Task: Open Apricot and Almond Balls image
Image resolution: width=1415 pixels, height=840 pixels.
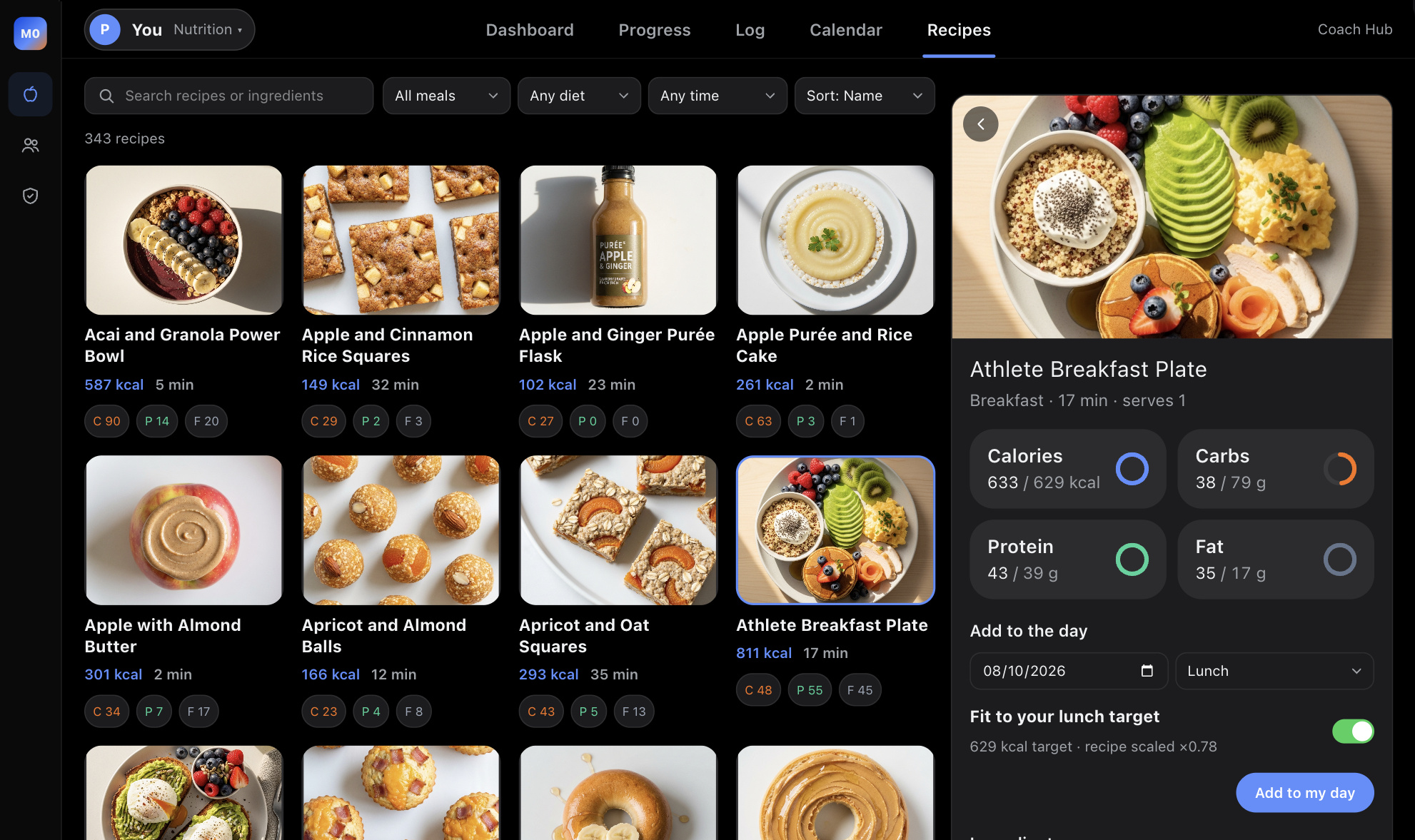Action: (x=401, y=530)
